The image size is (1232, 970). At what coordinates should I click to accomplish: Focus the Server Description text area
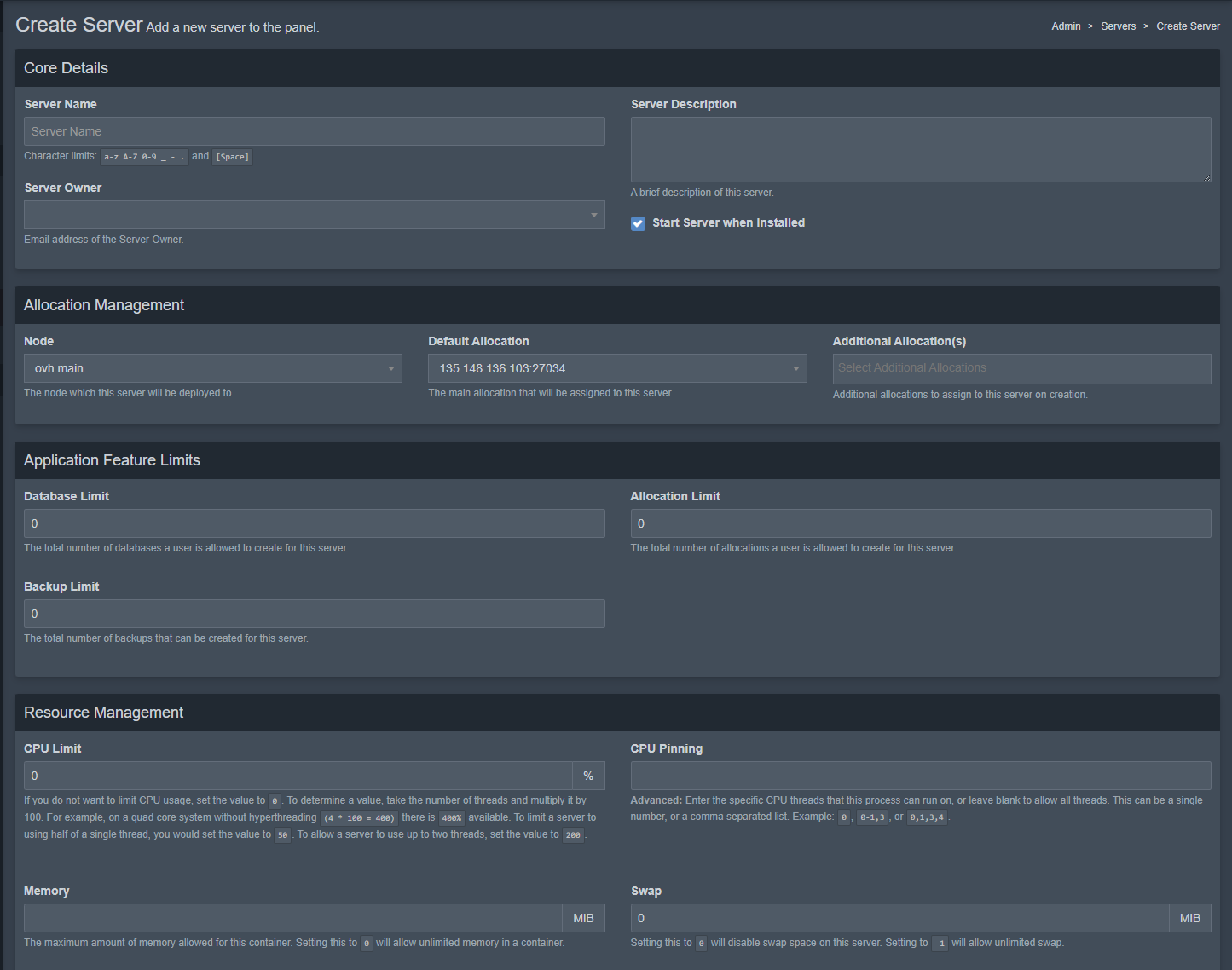(920, 149)
